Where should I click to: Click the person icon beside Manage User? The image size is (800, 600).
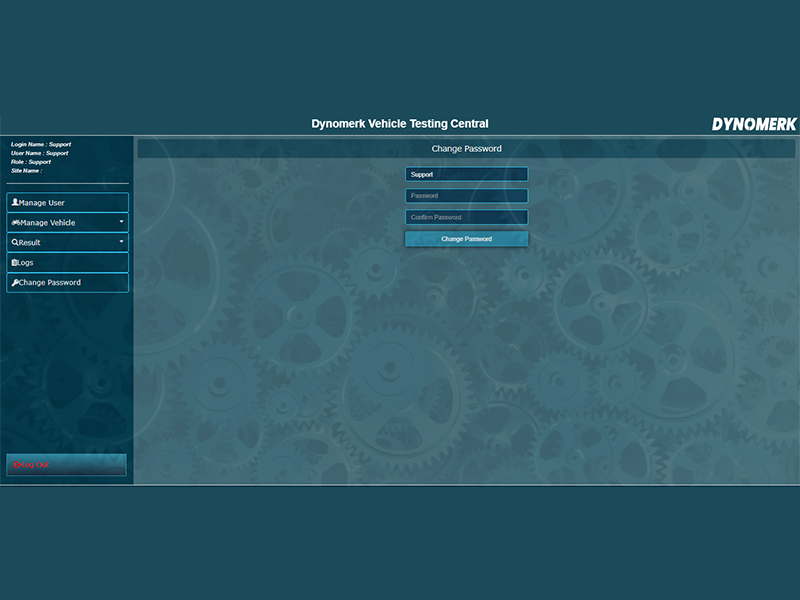click(15, 203)
